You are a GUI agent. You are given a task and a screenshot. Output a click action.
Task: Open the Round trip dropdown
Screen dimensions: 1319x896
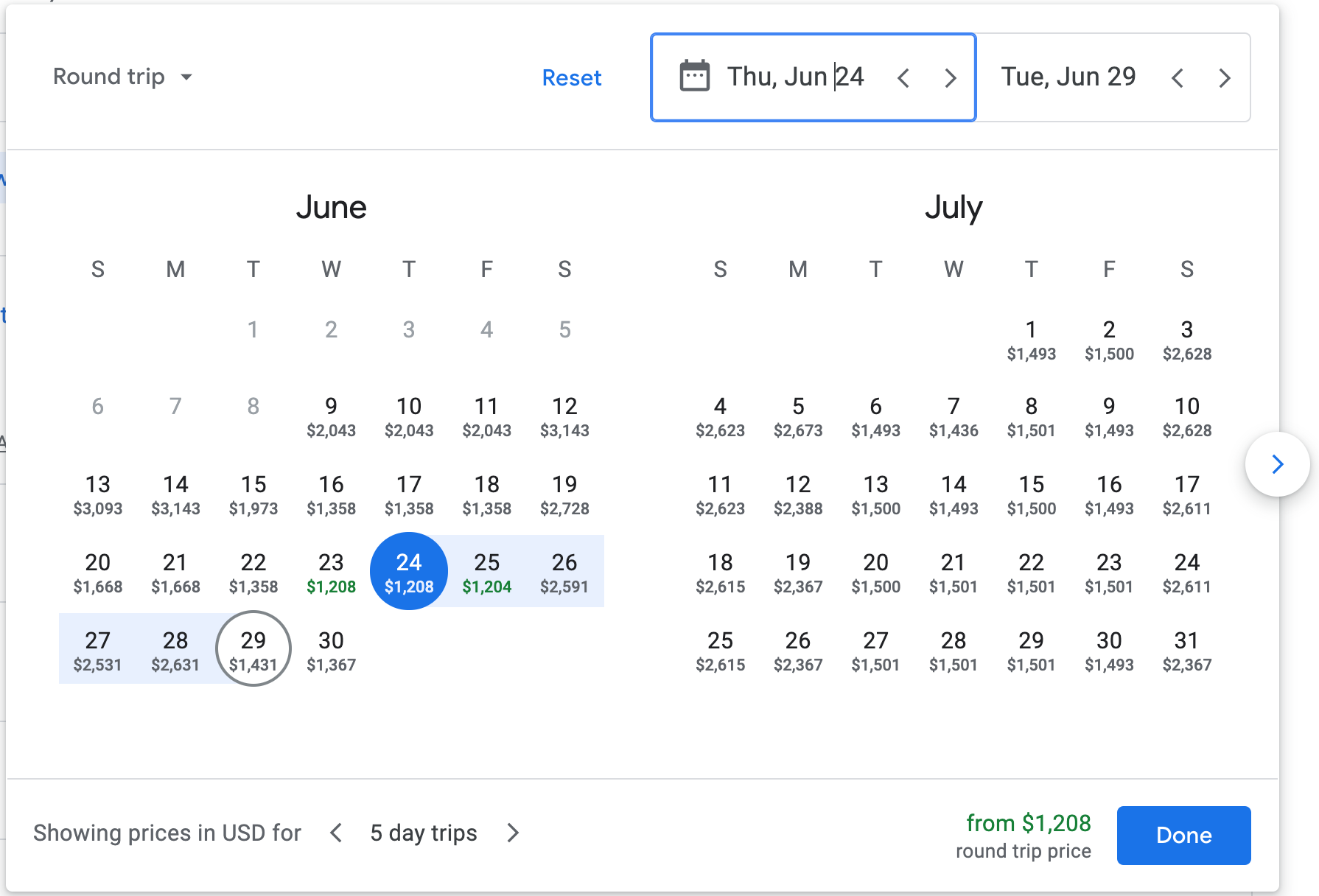[x=122, y=77]
